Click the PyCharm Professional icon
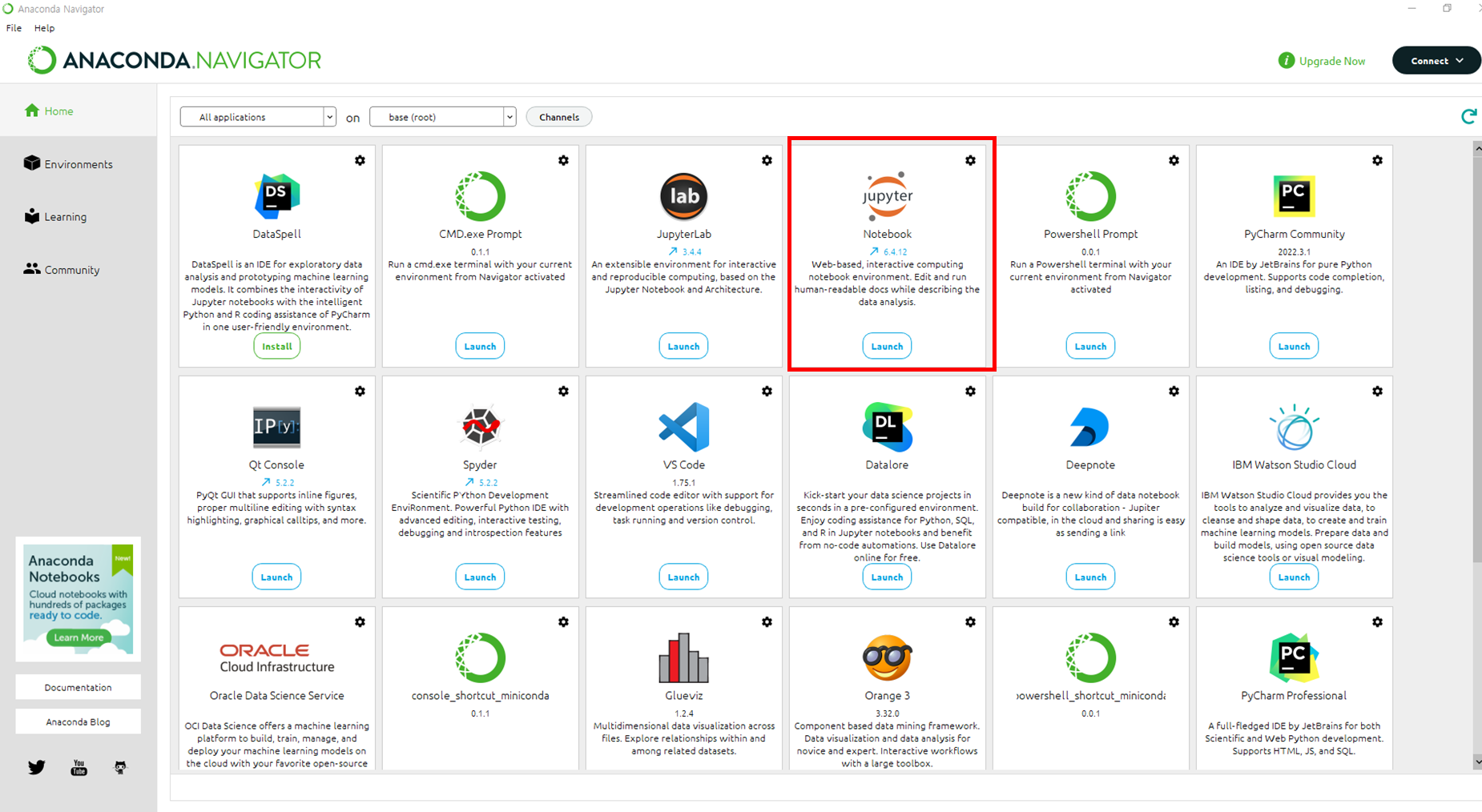This screenshot has height=812, width=1482. (x=1294, y=657)
